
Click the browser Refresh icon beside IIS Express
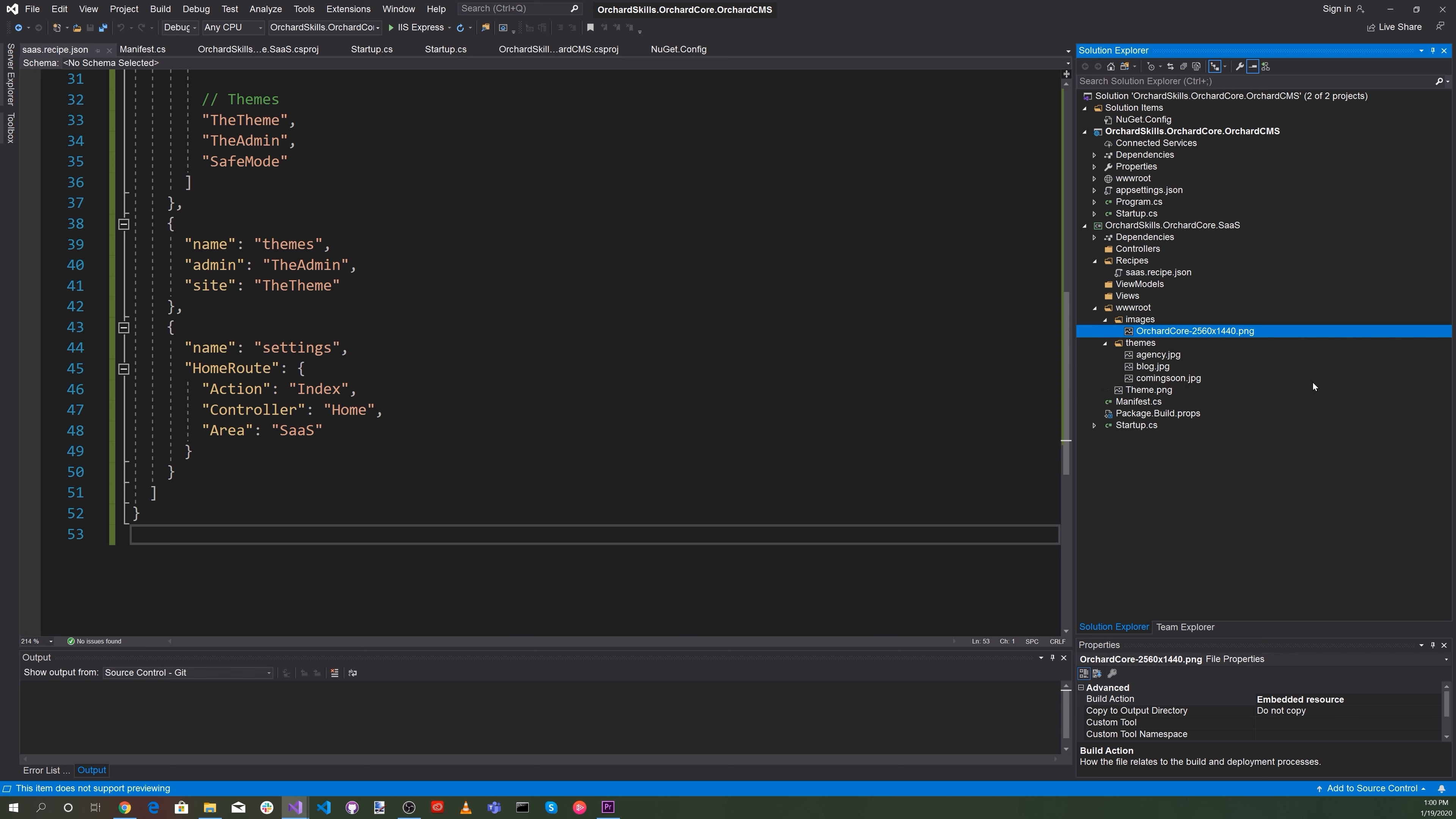pos(460,28)
